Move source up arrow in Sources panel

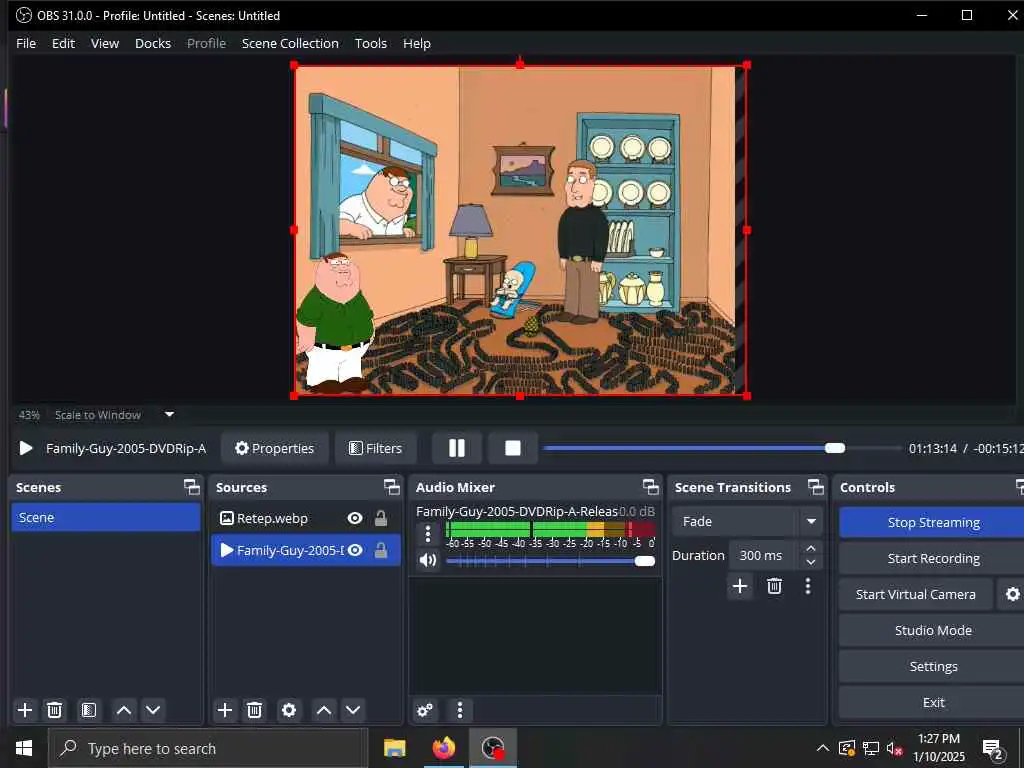pyautogui.click(x=324, y=710)
